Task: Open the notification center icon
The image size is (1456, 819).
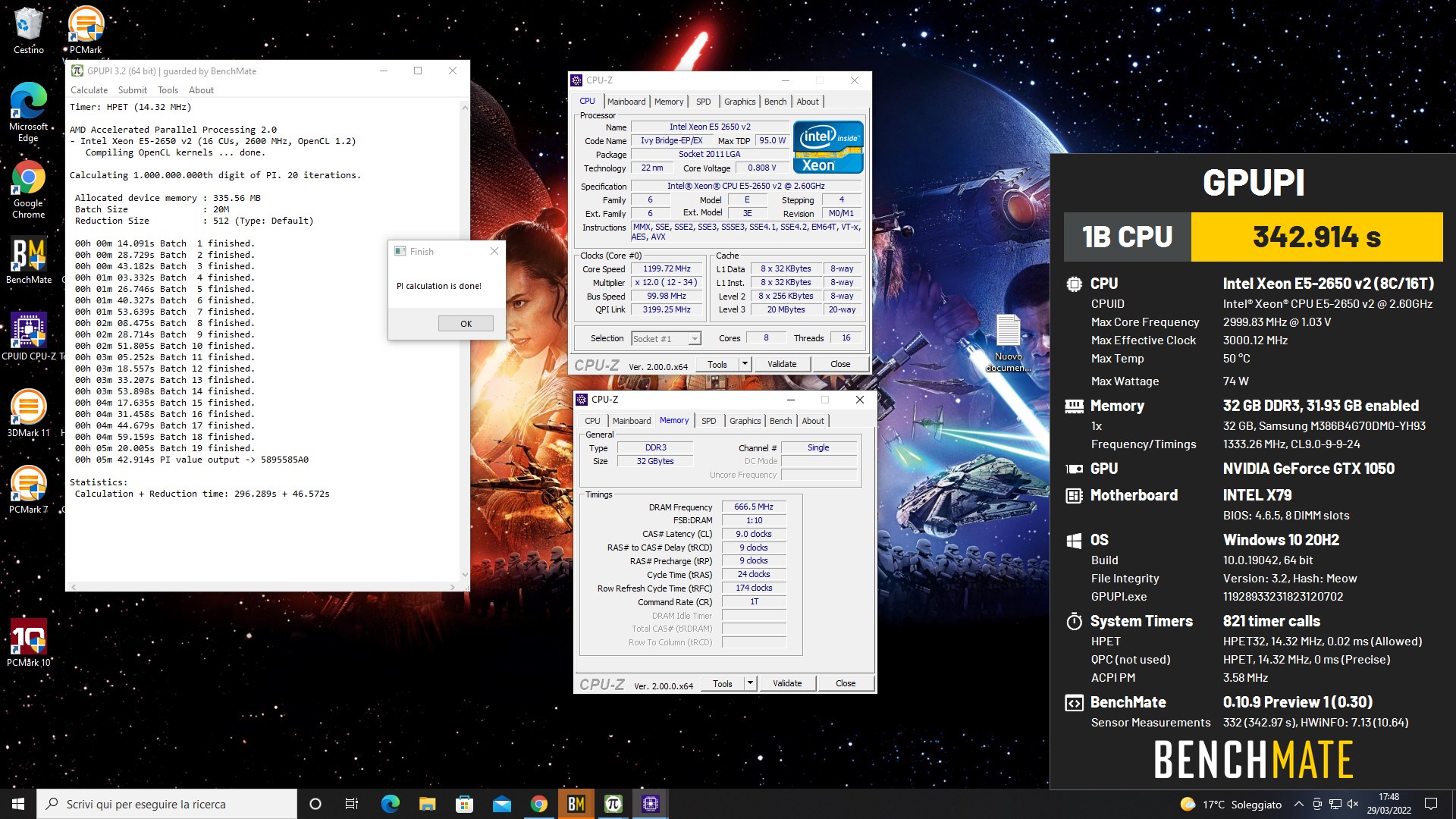Action: pos(1431,804)
